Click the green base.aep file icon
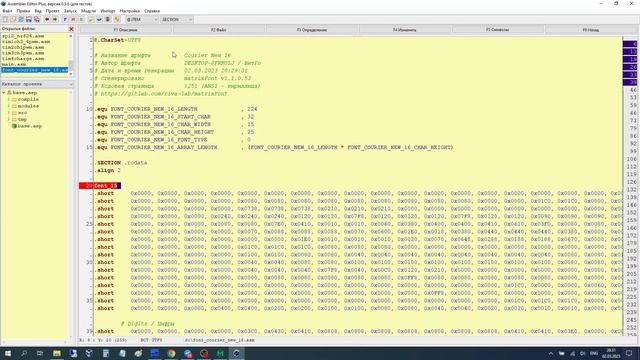 click(x=14, y=126)
